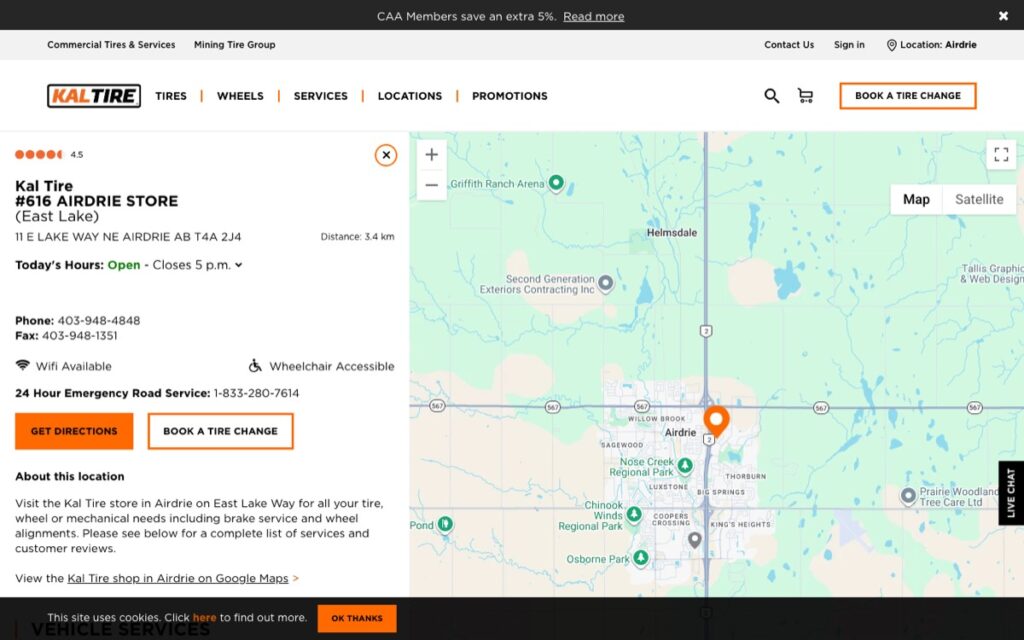1024x640 pixels.
Task: Open the shopping cart icon
Action: coord(805,96)
